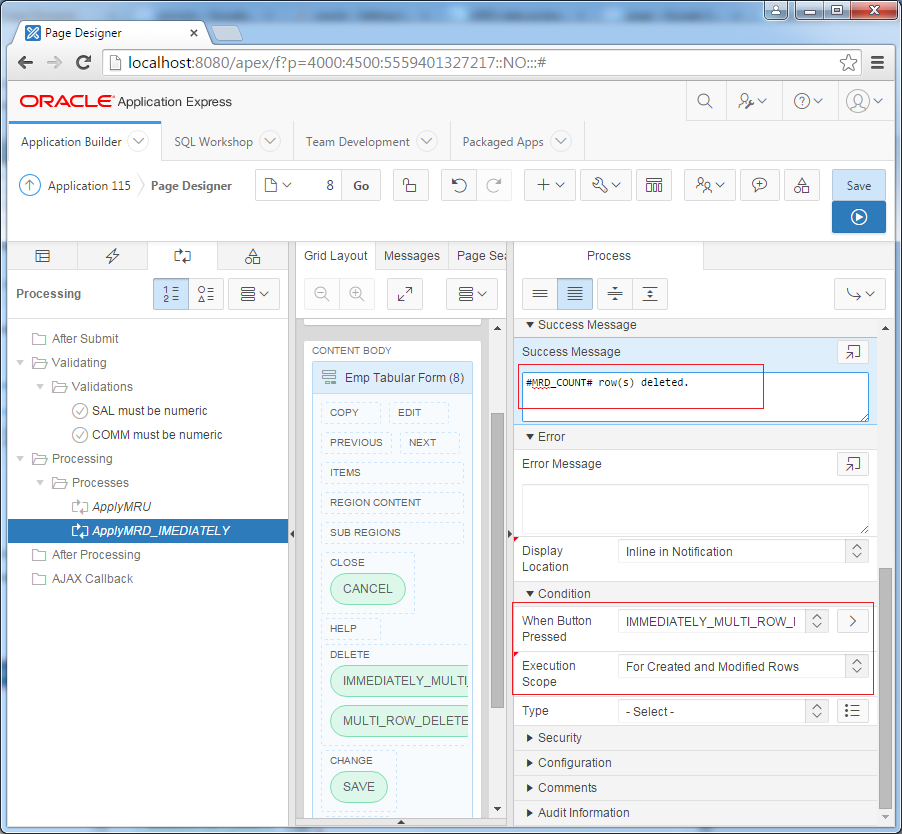Open Success Message code editor dialog

click(853, 352)
